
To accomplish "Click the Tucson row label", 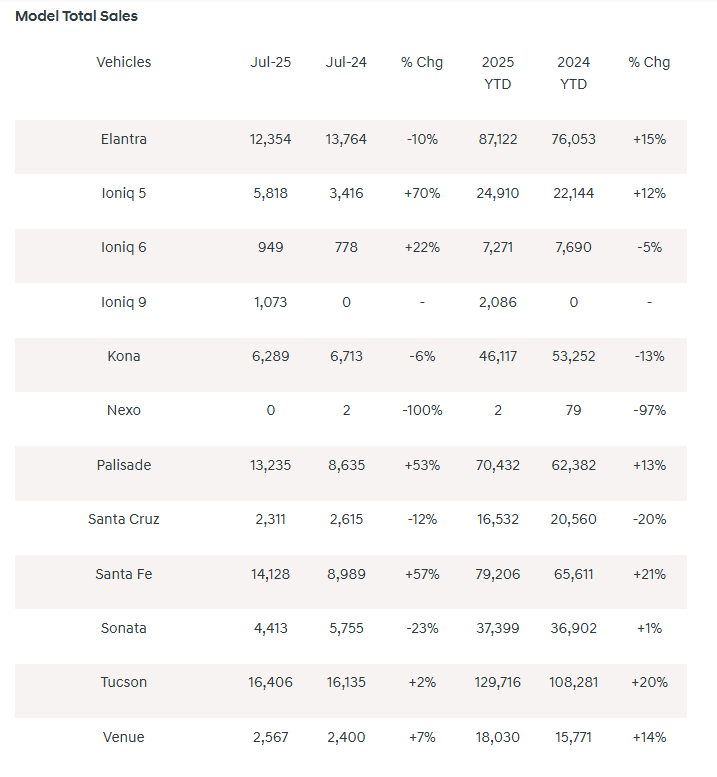I will pos(124,682).
